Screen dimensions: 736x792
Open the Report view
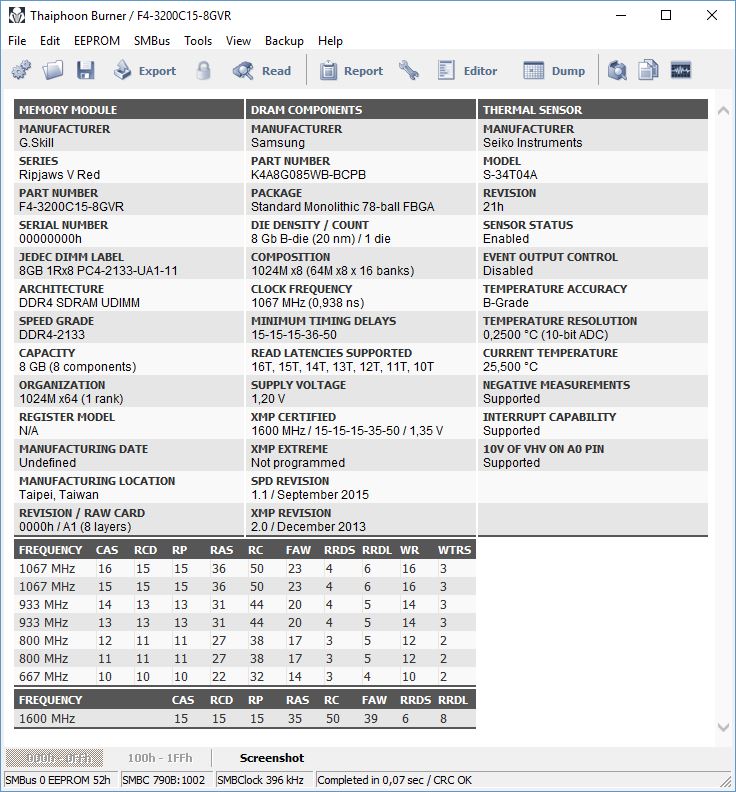352,71
